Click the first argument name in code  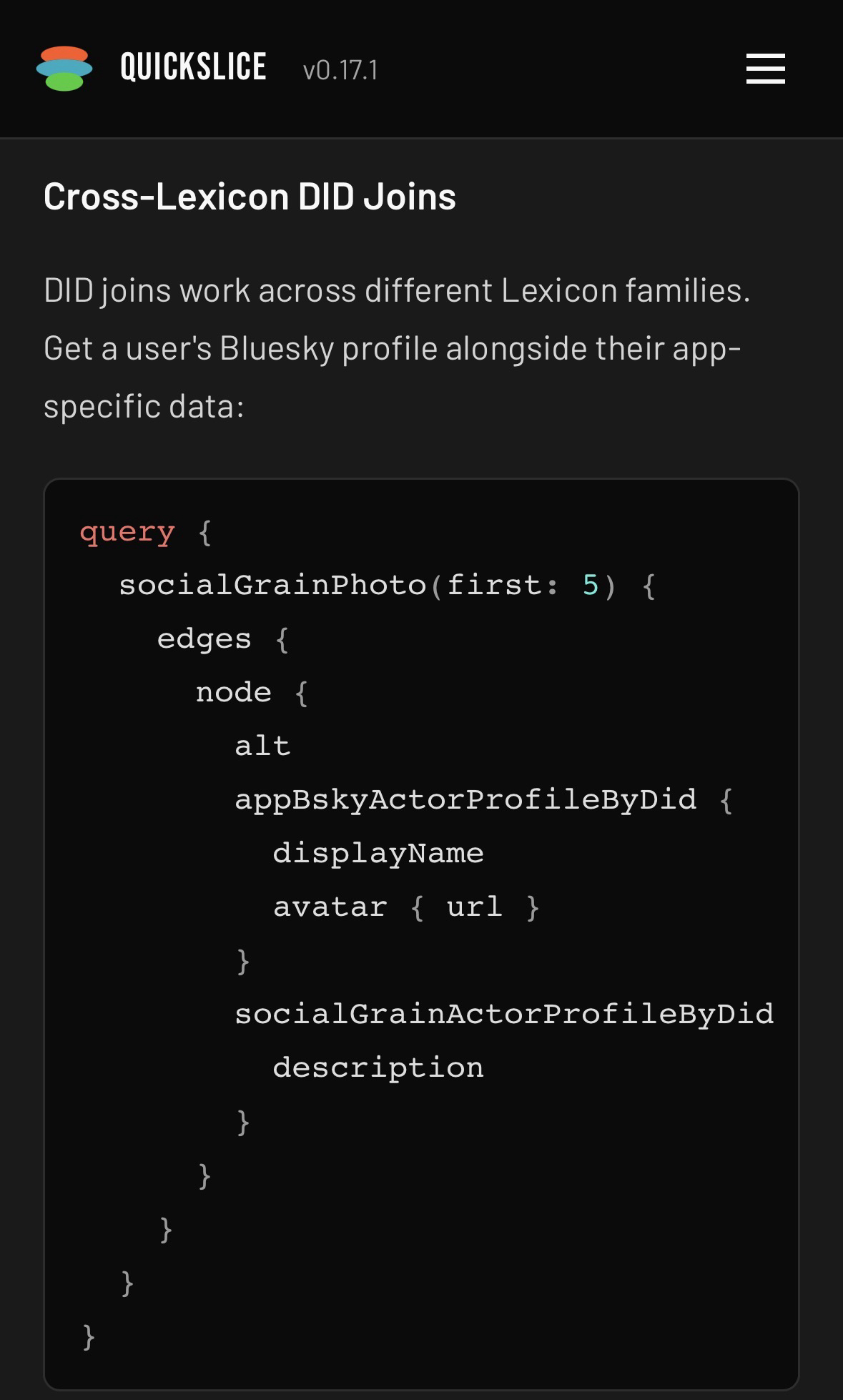(494, 586)
